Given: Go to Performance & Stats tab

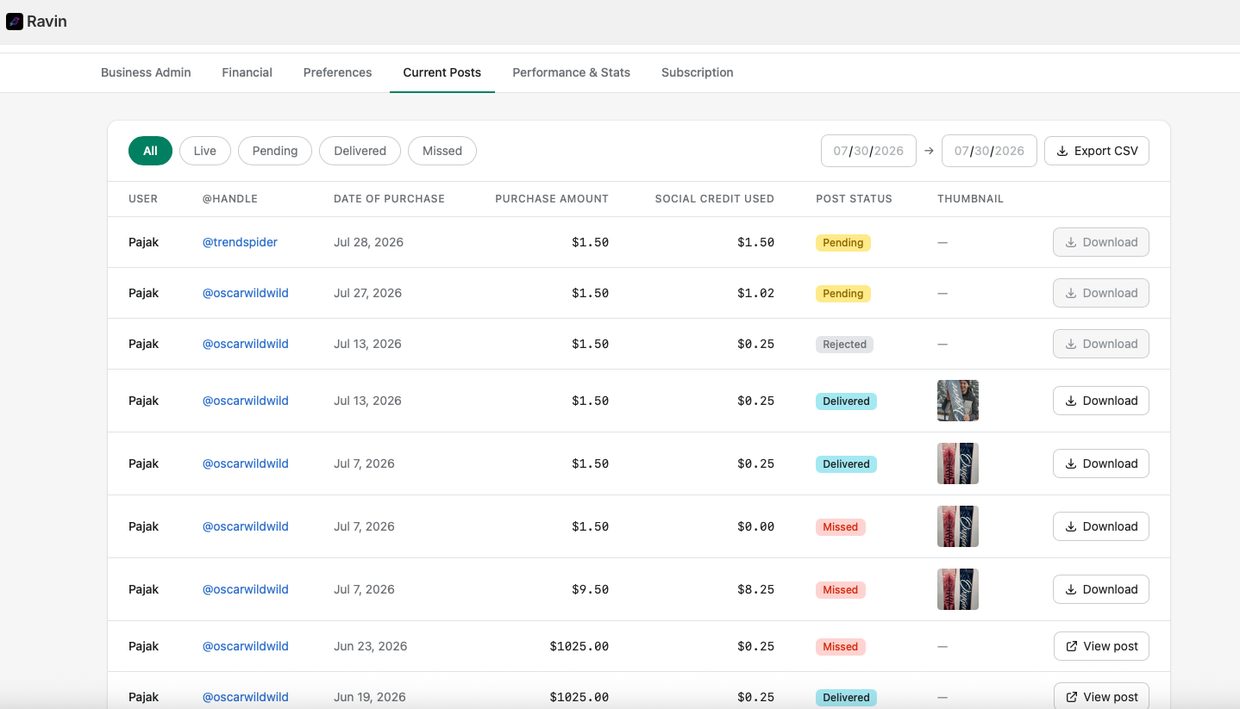Looking at the screenshot, I should point(571,72).
